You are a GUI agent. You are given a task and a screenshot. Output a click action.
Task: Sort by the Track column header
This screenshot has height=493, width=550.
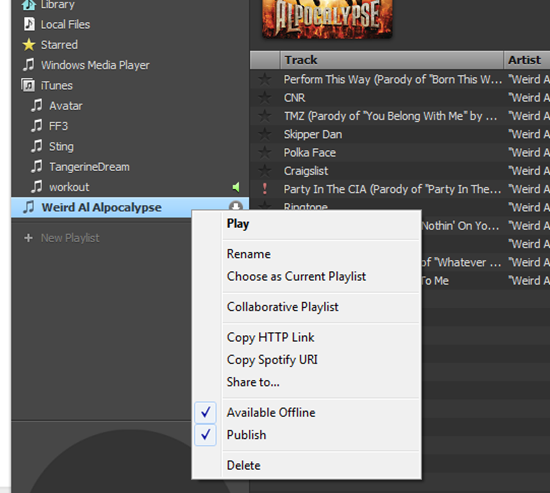click(x=391, y=60)
